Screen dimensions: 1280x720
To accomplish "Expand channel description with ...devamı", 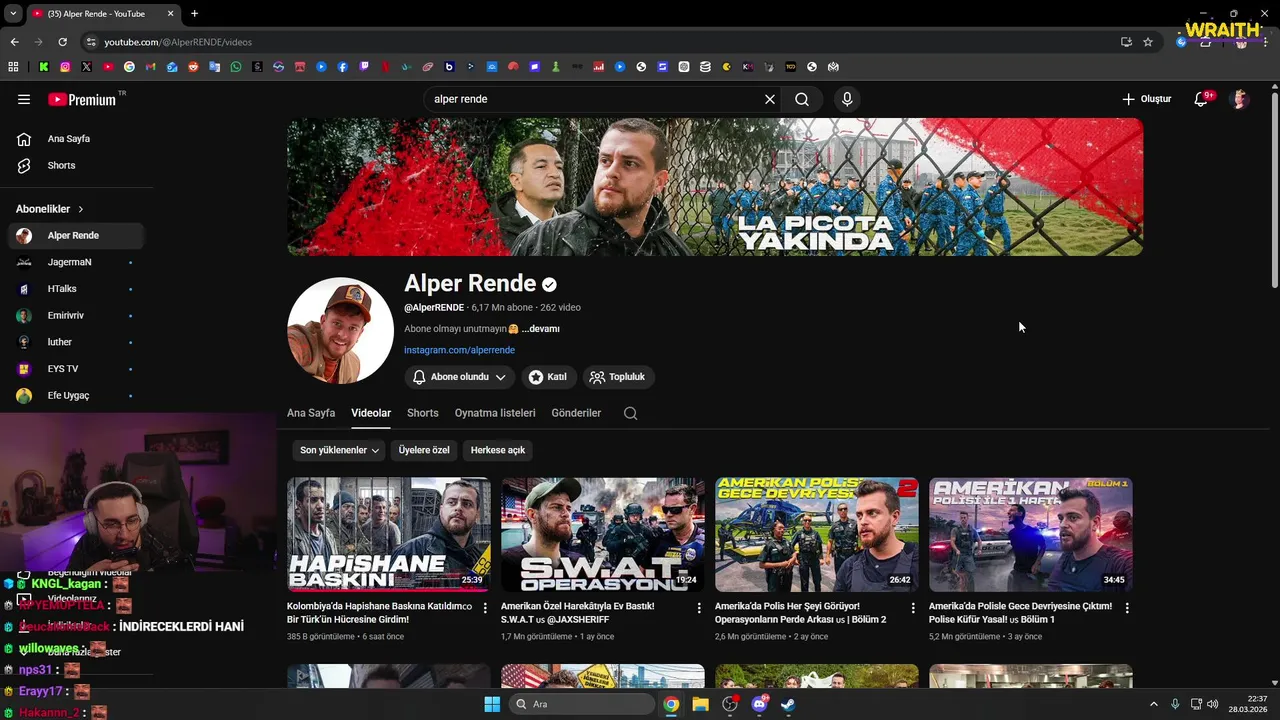I will (x=540, y=329).
